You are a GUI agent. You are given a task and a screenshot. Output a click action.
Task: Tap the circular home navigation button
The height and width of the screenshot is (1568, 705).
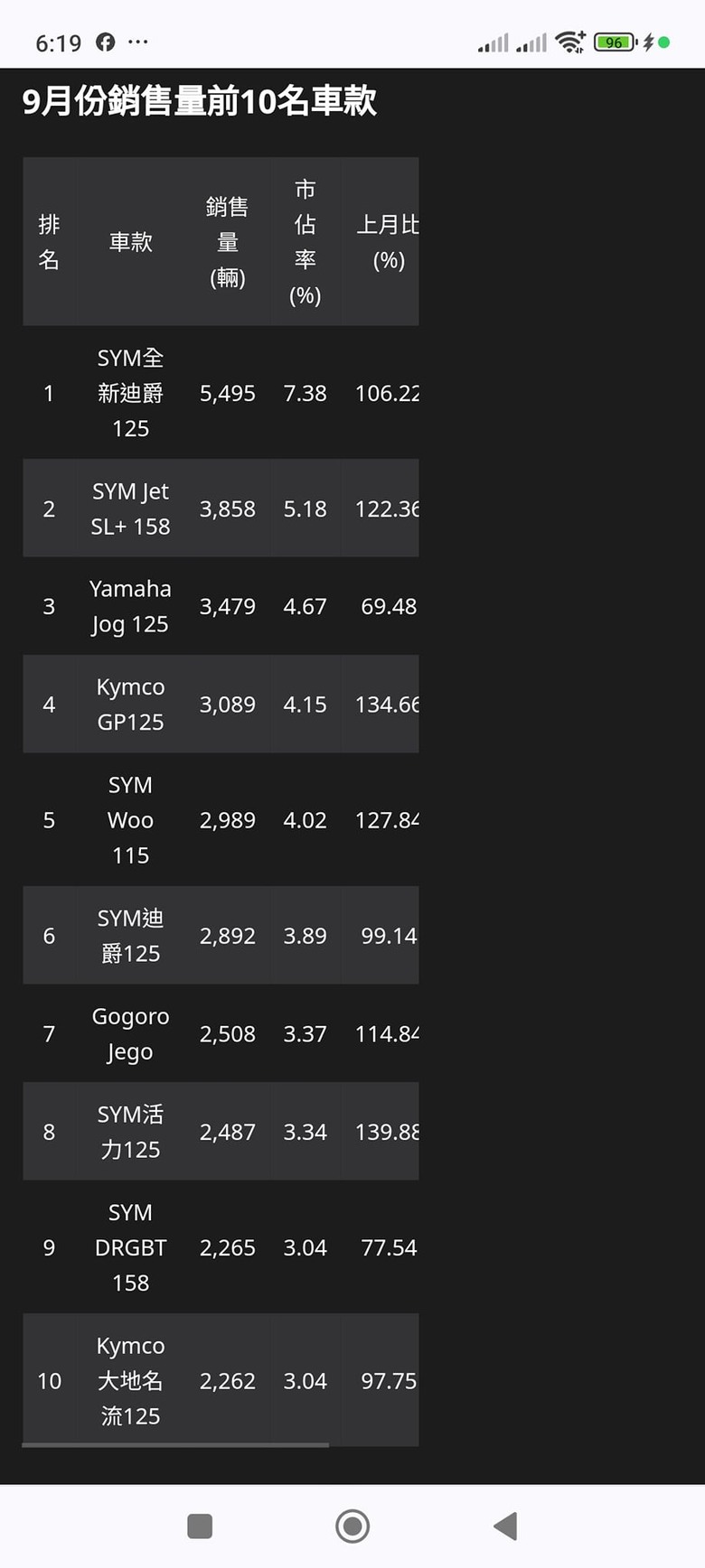pos(352,1526)
